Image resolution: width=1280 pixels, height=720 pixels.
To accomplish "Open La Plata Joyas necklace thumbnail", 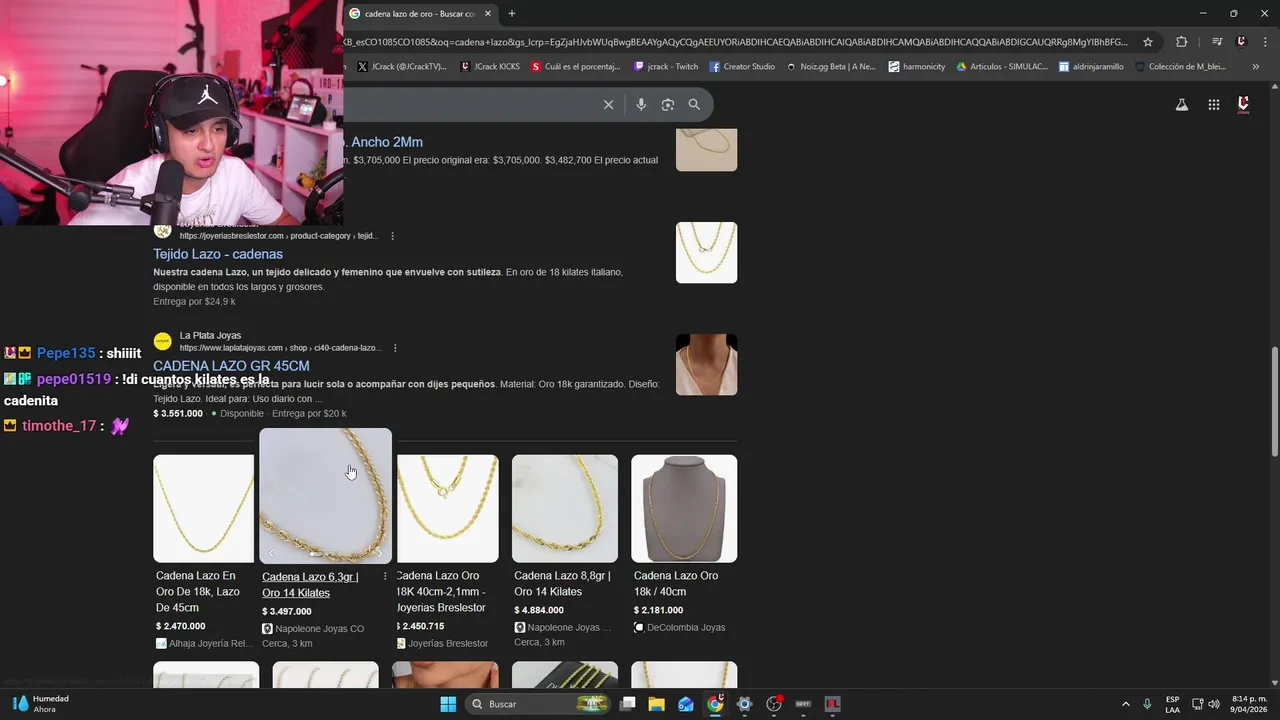I will pos(706,364).
